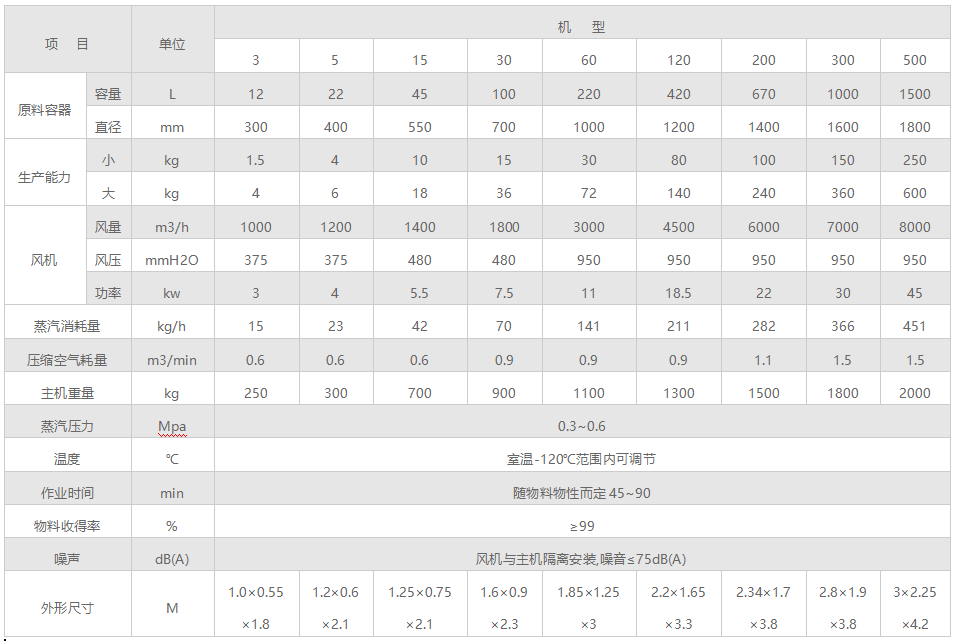Click the 机型 header cell
This screenshot has width=955, height=641.
[581, 27]
